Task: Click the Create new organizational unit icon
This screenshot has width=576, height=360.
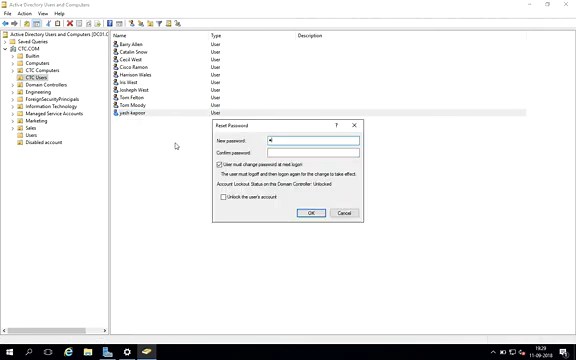Action: [150, 24]
